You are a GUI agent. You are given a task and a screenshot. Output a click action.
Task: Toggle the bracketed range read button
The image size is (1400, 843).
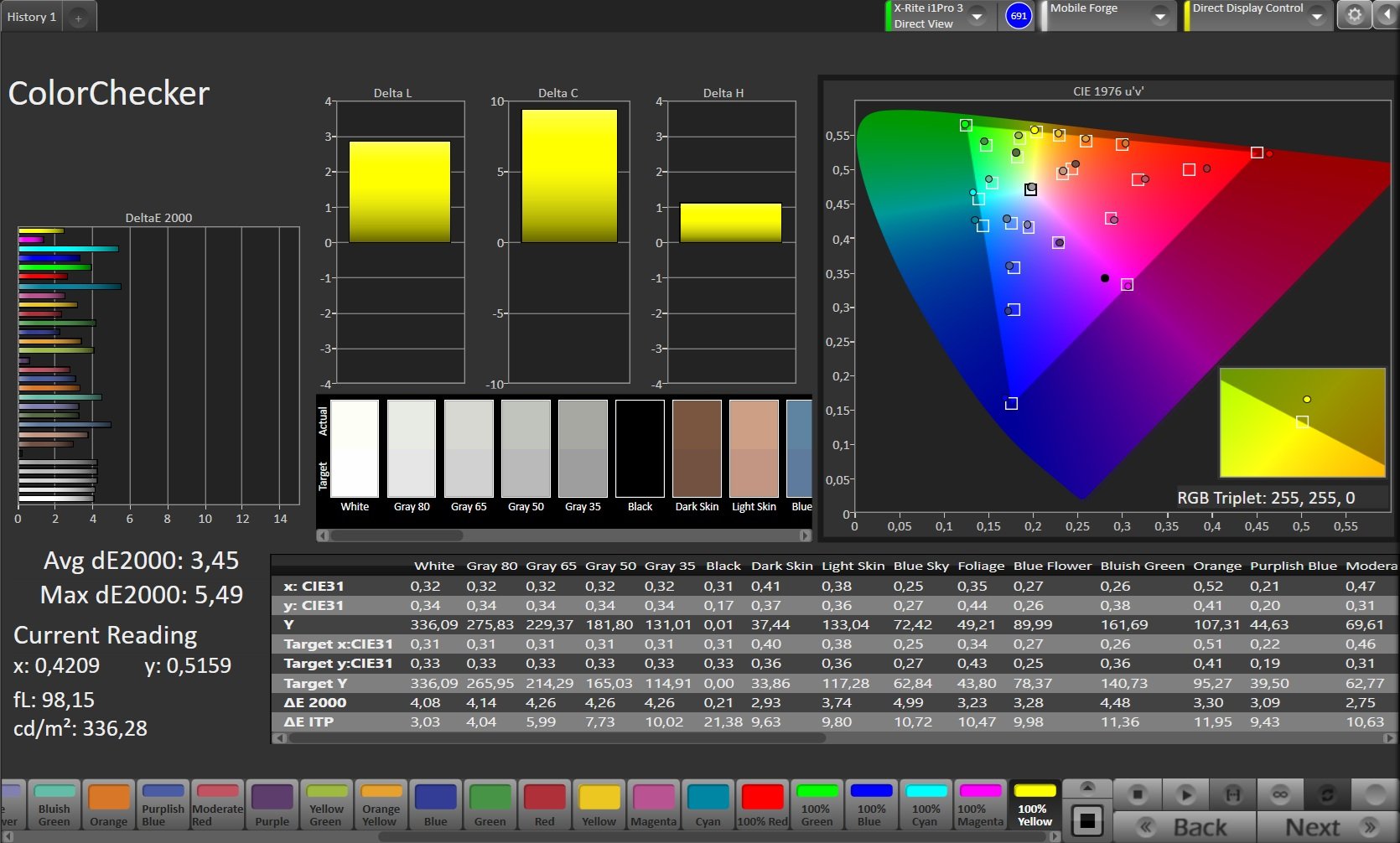(x=1232, y=794)
